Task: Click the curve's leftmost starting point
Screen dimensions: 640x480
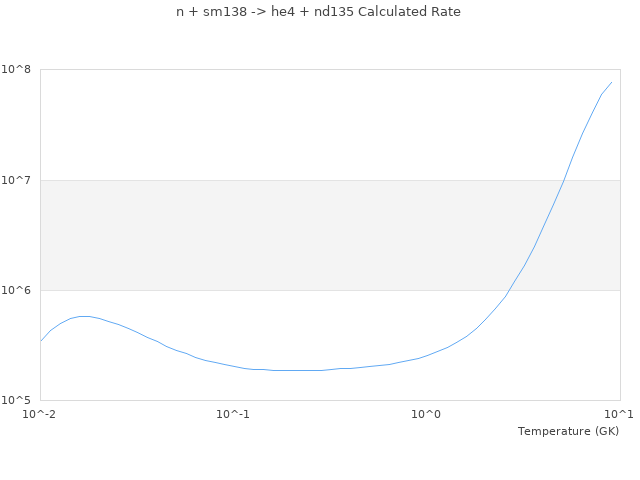Action: [x=40, y=342]
